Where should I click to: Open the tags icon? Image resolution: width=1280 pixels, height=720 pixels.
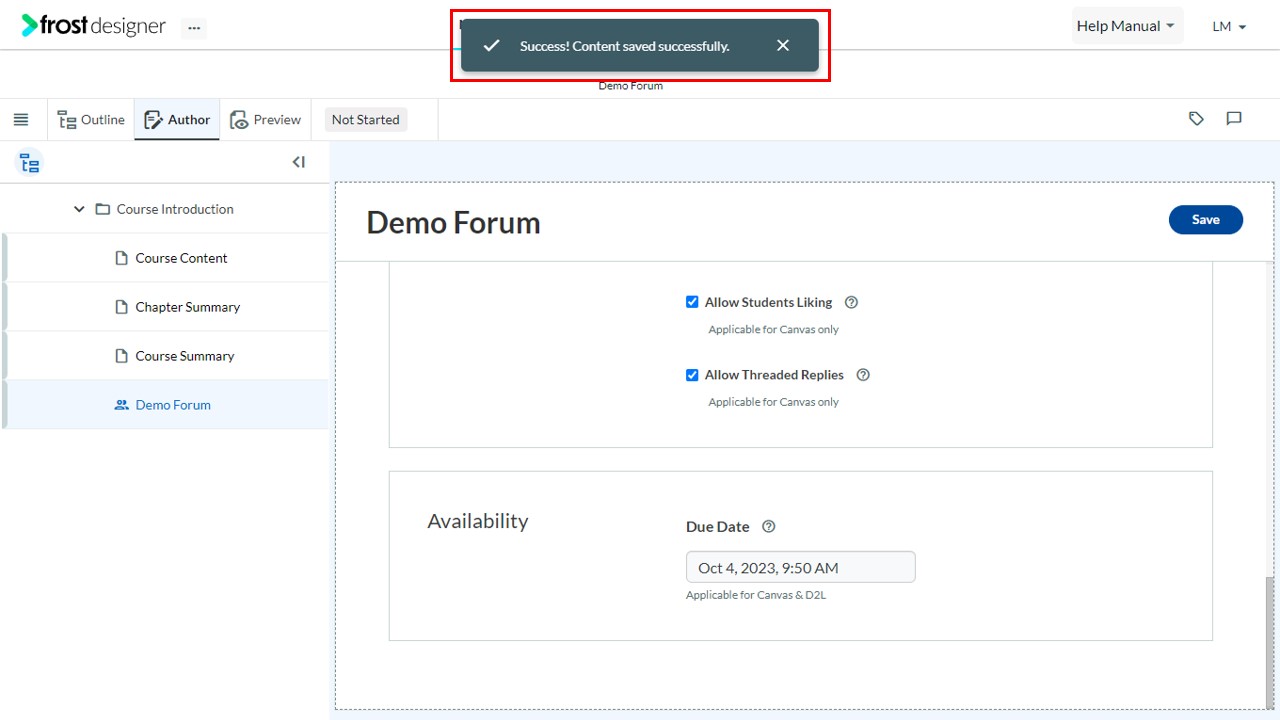(x=1196, y=119)
